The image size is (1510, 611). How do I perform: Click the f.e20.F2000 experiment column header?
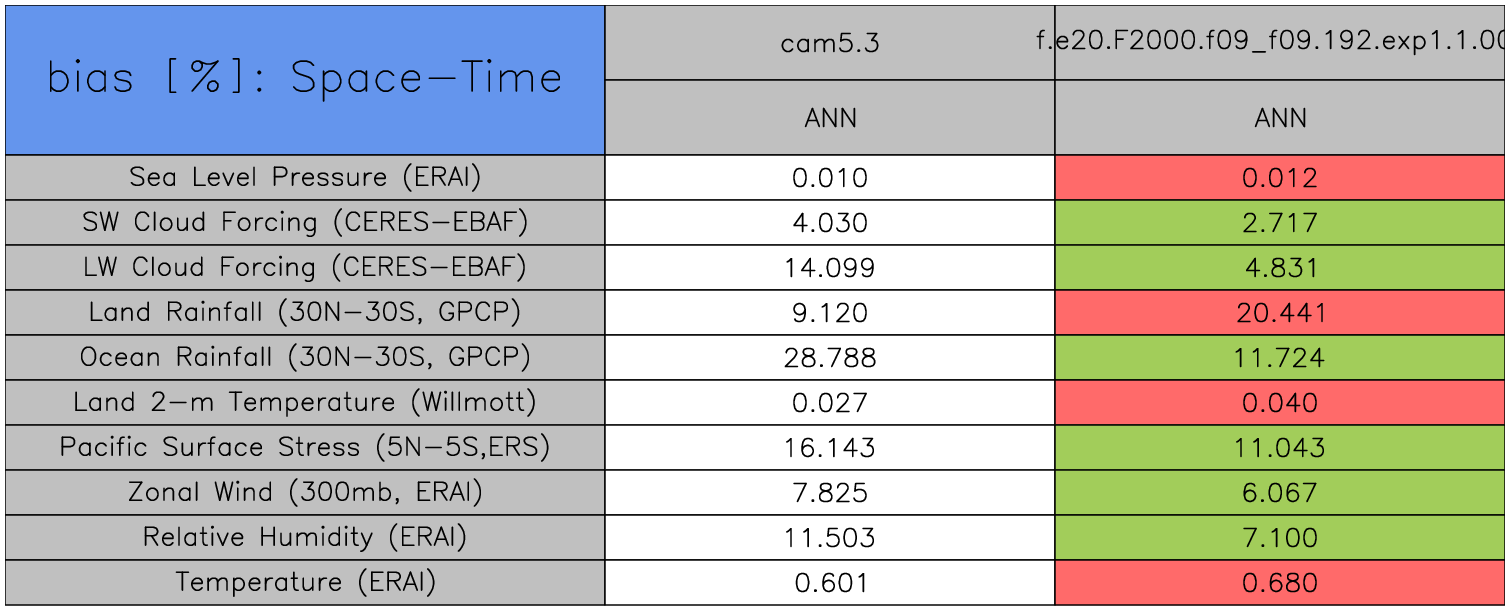point(1280,43)
